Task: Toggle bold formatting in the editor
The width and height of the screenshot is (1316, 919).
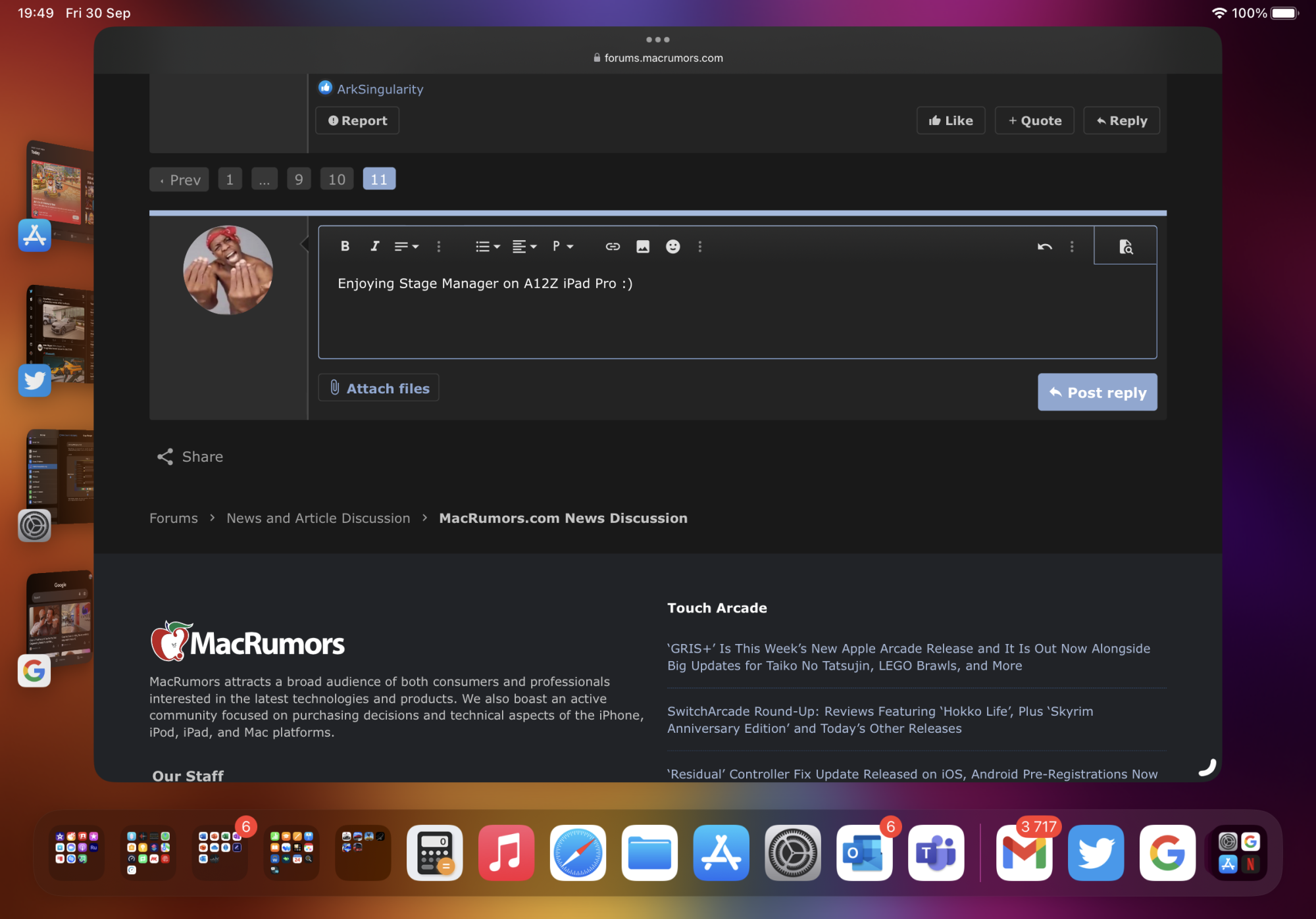Action: point(345,246)
